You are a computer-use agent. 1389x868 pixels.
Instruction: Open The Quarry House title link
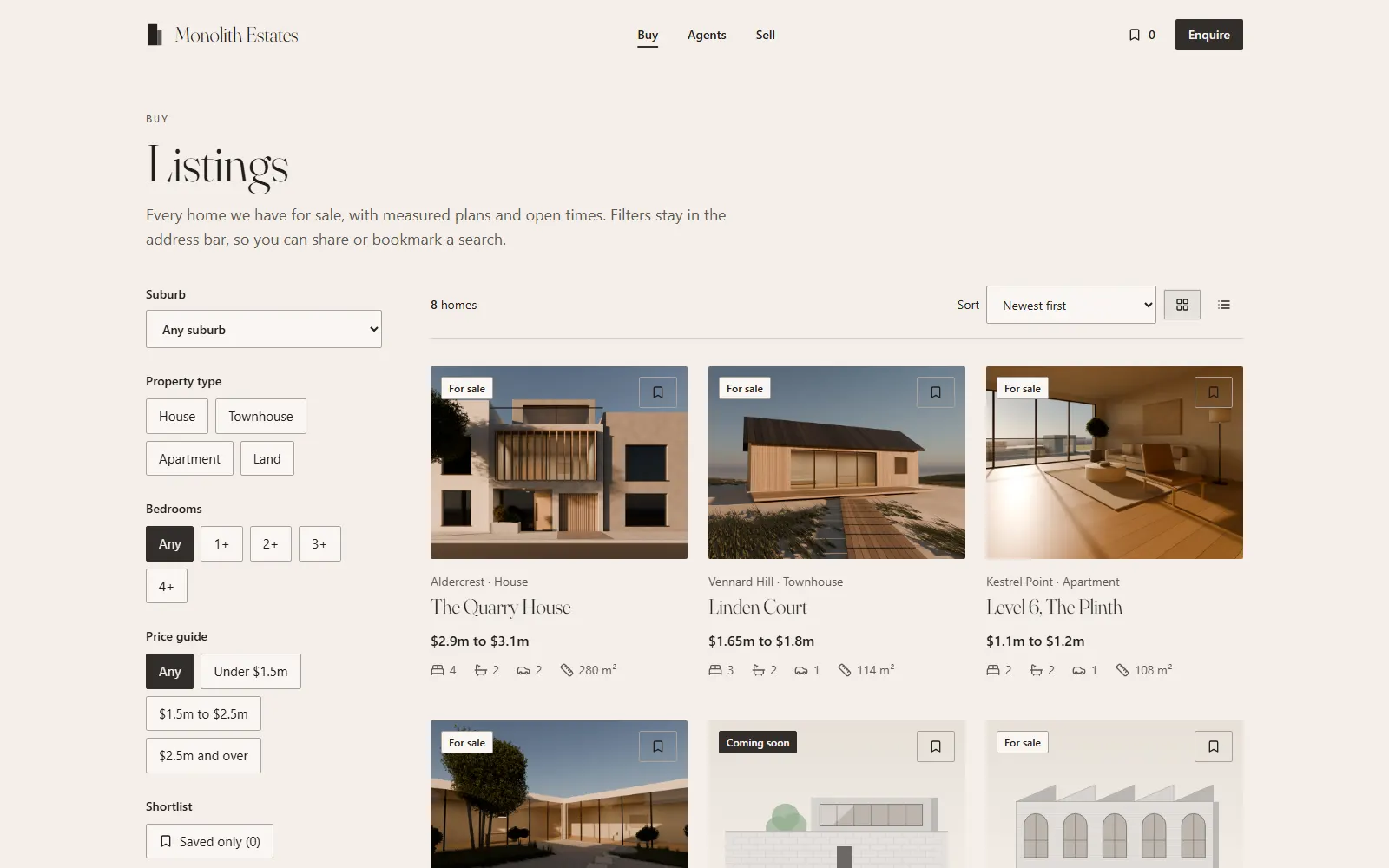tap(501, 608)
